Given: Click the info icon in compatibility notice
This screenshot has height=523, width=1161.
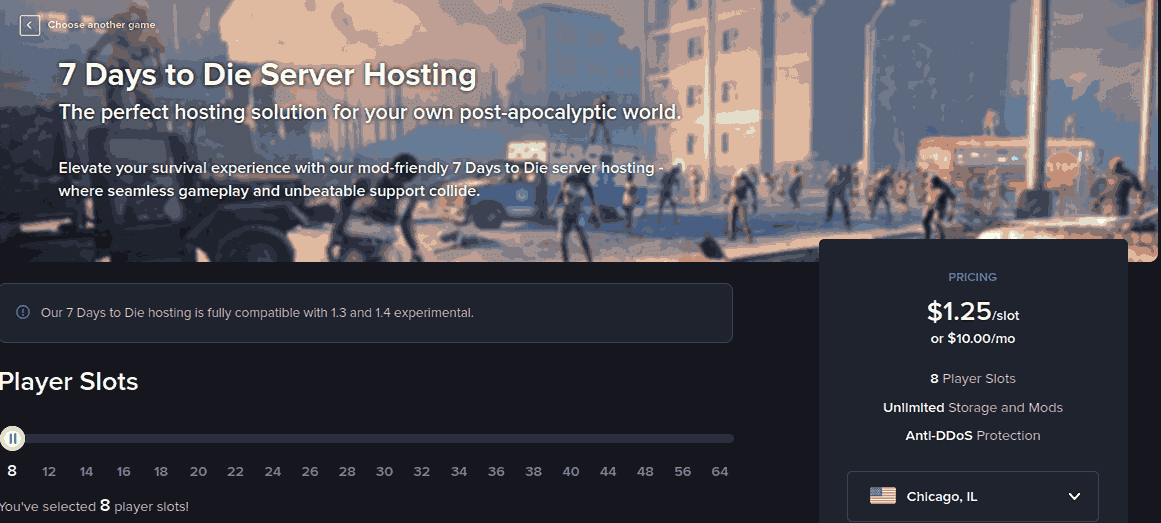Looking at the screenshot, I should click(23, 312).
